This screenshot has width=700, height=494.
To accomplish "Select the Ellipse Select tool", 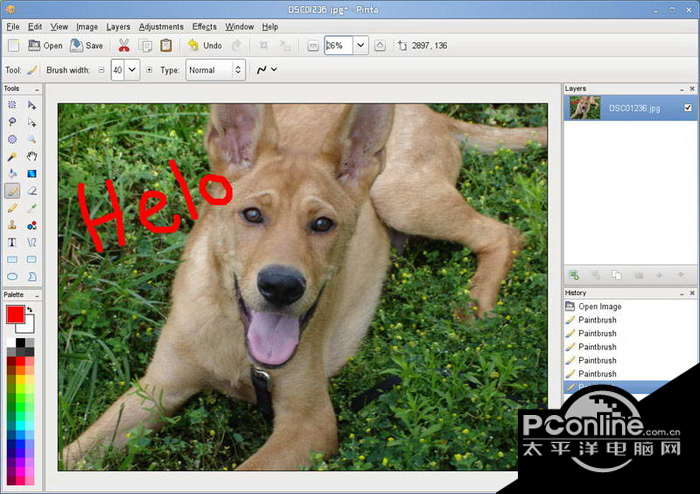I will pyautogui.click(x=12, y=139).
